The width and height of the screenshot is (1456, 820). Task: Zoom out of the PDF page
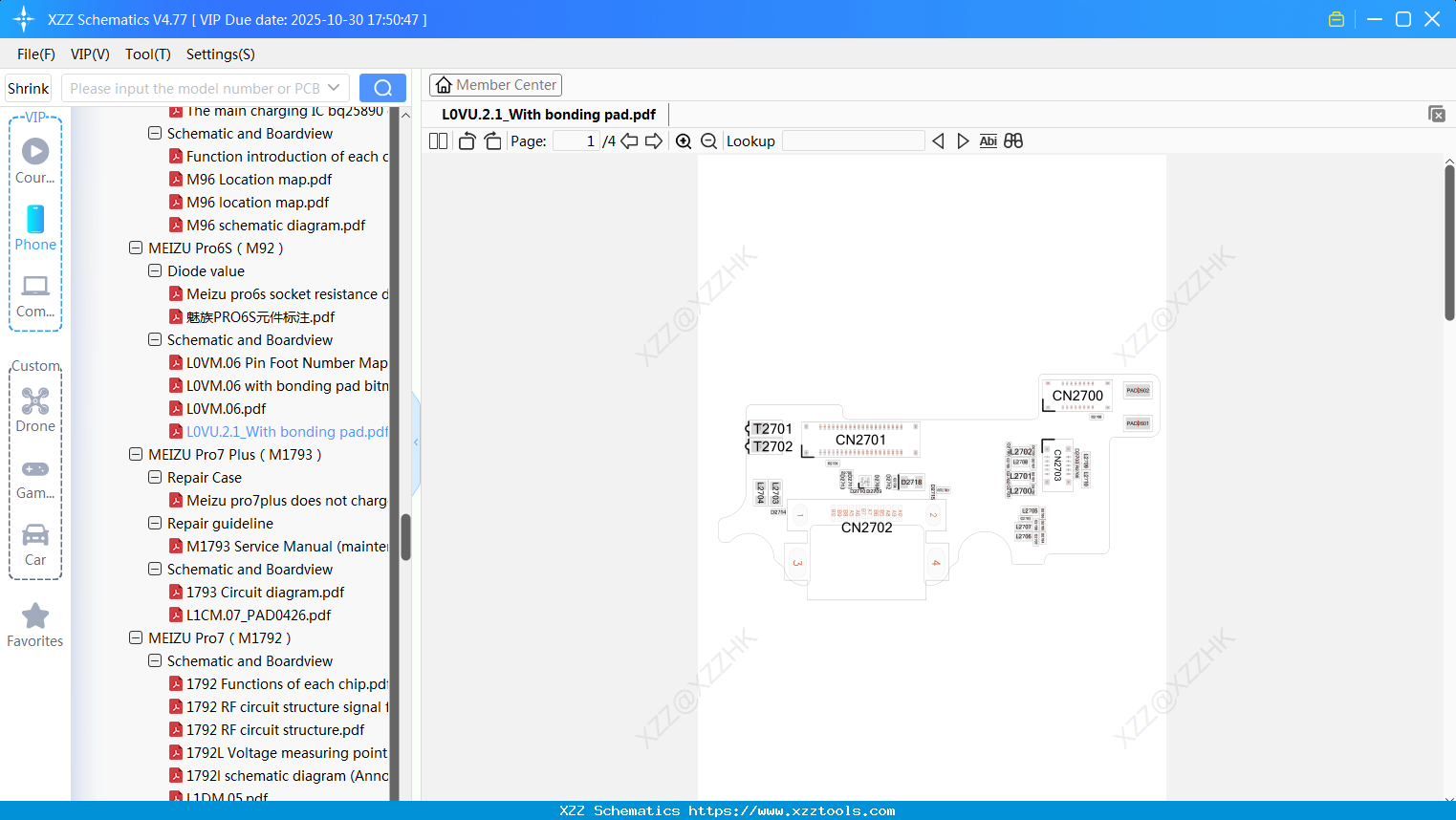[708, 140]
